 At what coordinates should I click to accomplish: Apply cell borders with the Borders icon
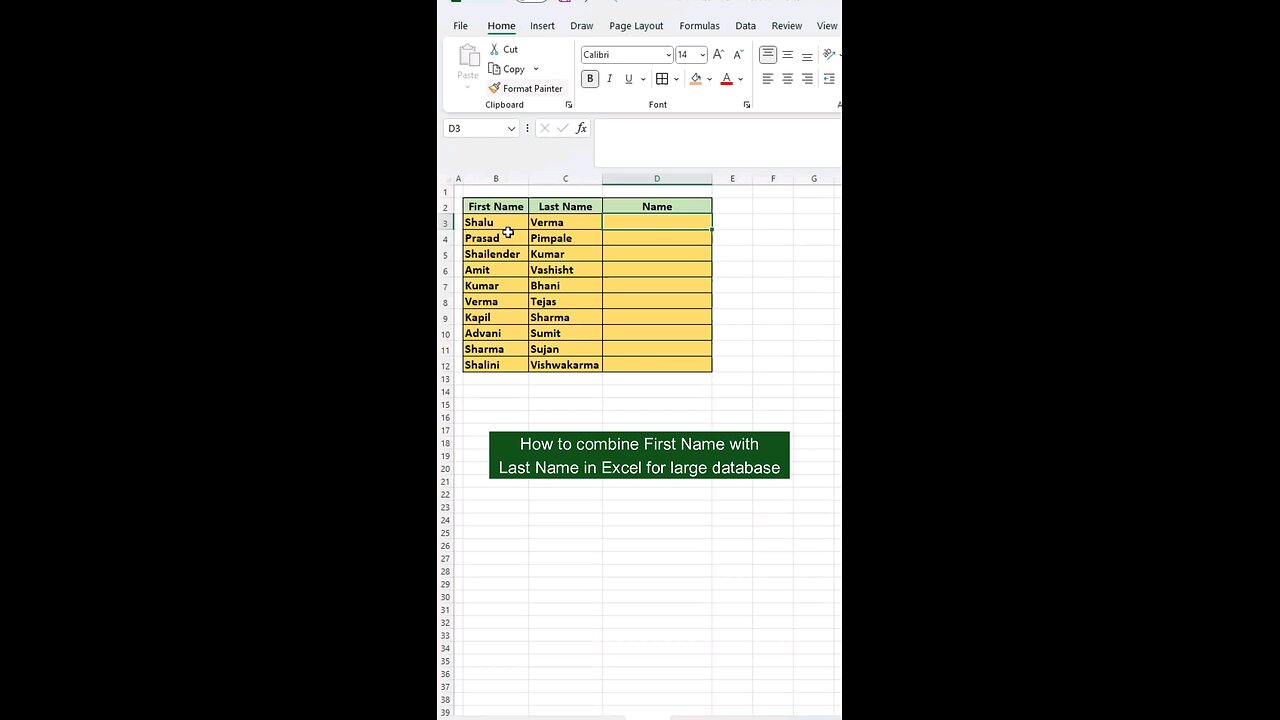[x=662, y=79]
